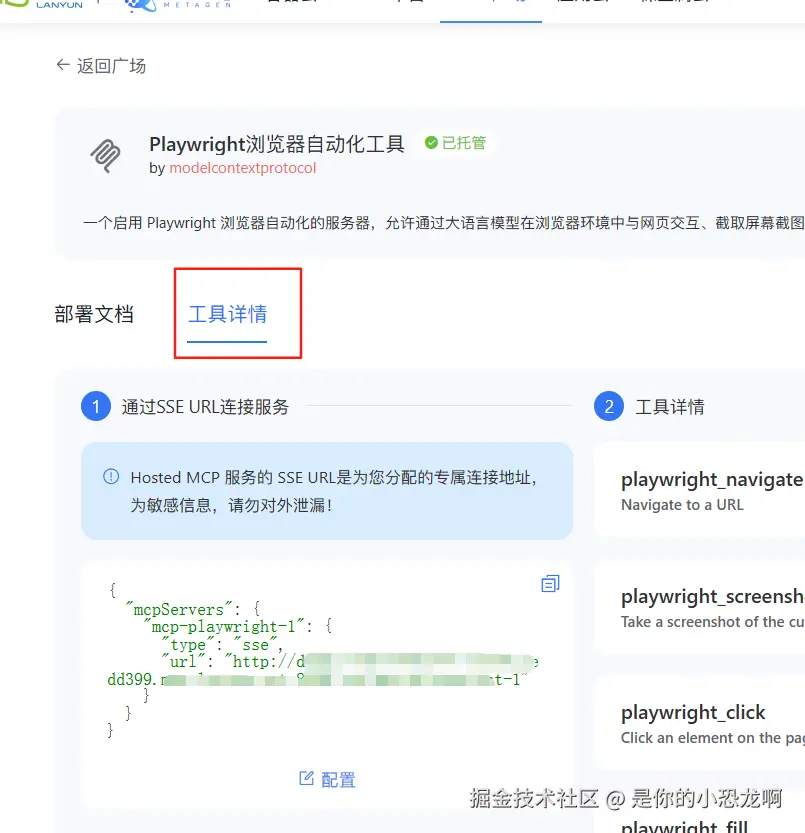
Task: Click the Playwright service logo icon
Action: (x=105, y=155)
